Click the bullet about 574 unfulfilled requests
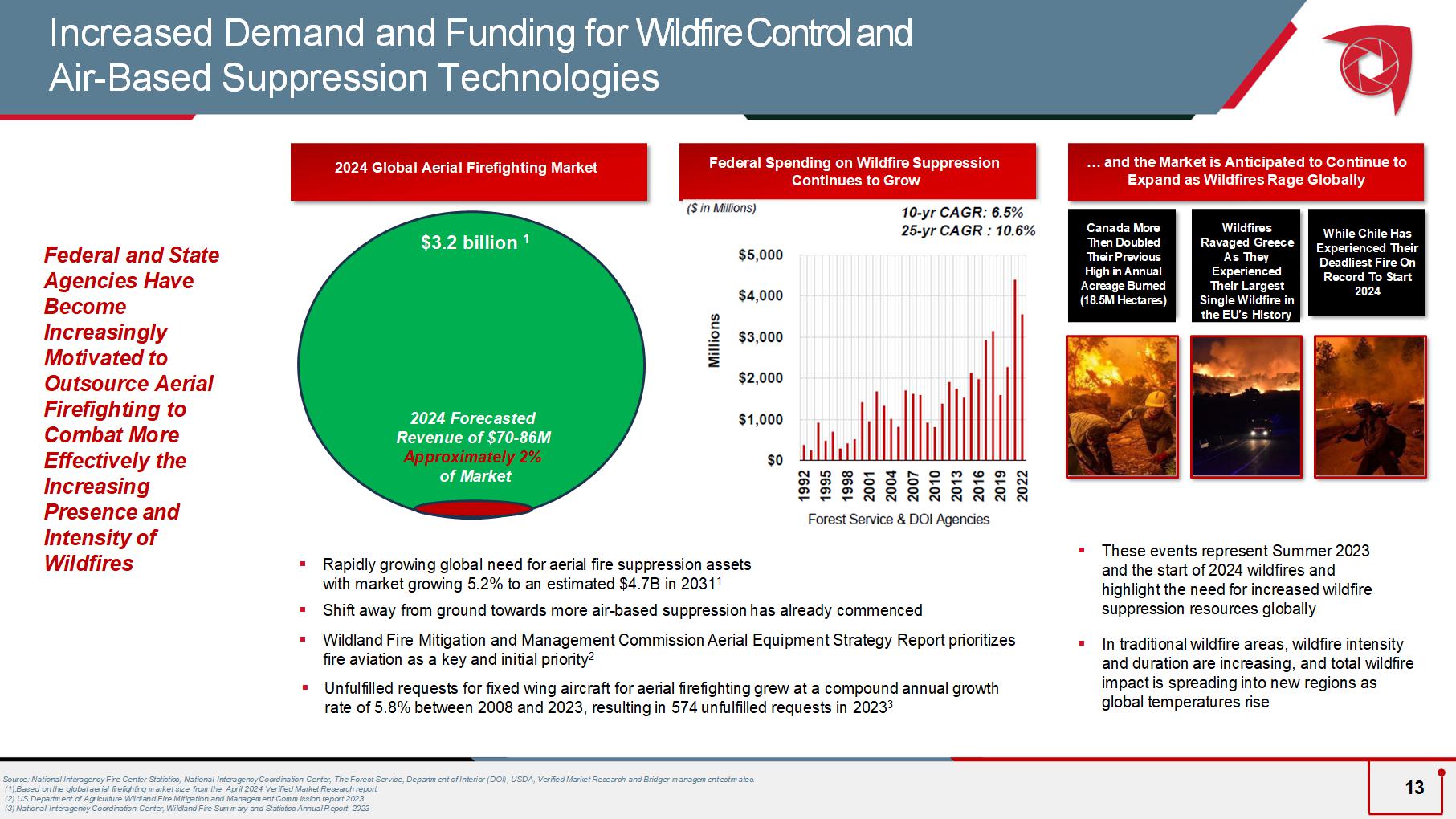 (661, 698)
